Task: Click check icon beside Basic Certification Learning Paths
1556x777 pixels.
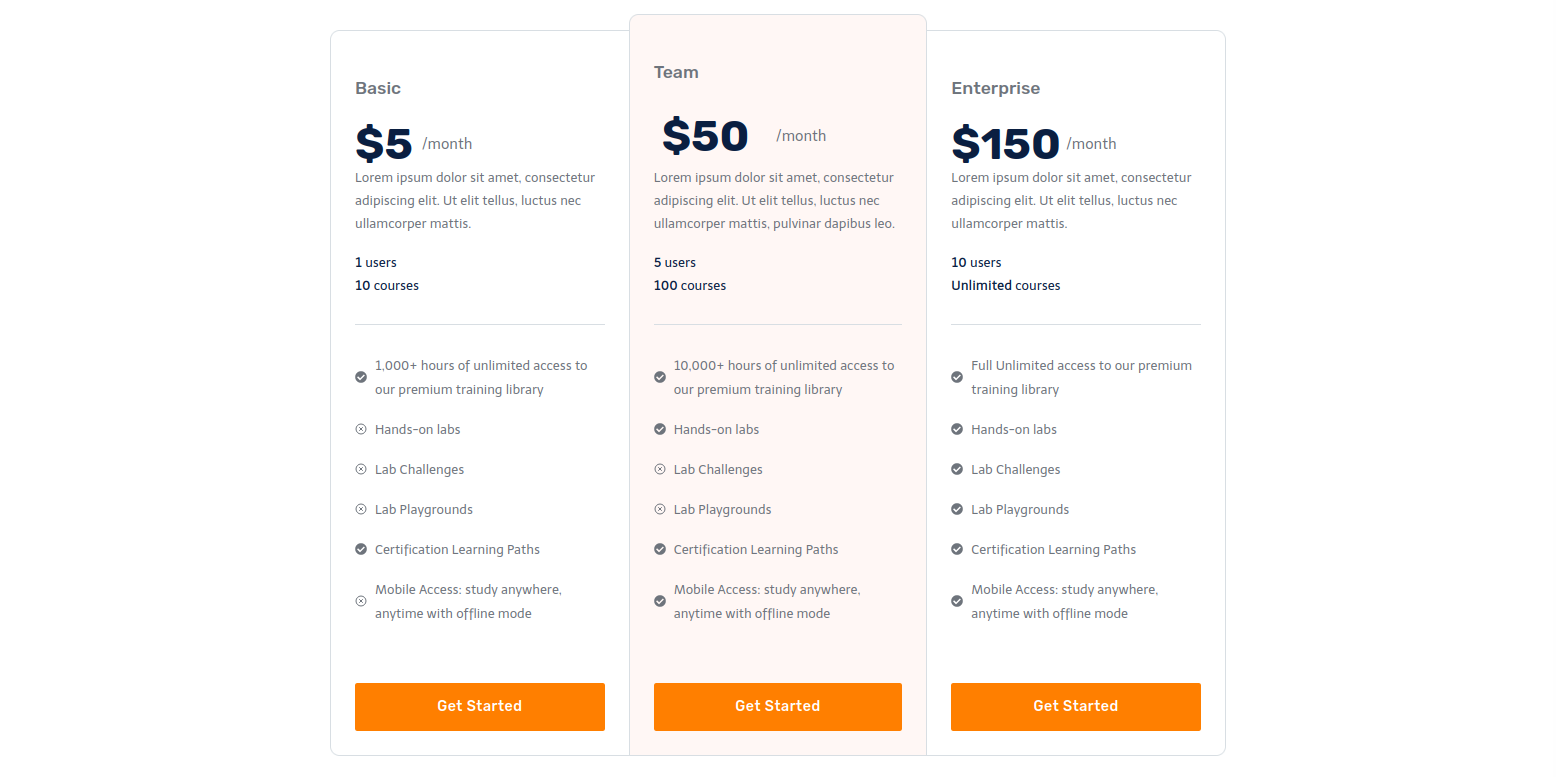Action: pyautogui.click(x=361, y=549)
